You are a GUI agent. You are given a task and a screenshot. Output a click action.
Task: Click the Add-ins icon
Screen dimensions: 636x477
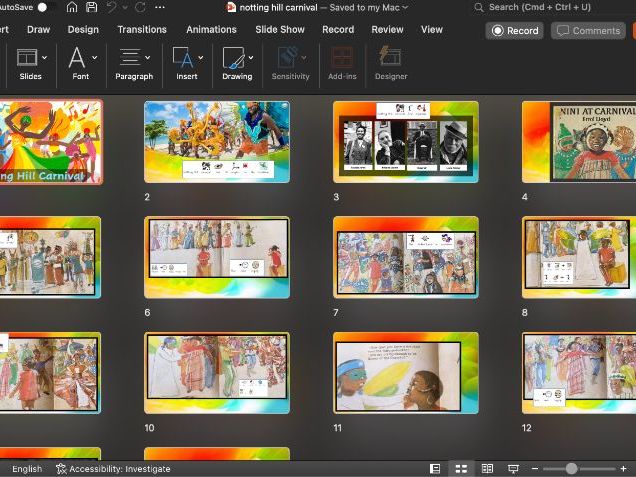pos(342,58)
